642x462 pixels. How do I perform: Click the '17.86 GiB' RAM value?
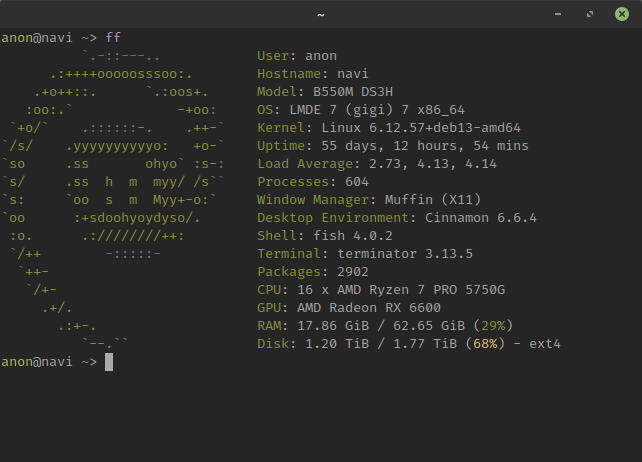tap(333, 326)
